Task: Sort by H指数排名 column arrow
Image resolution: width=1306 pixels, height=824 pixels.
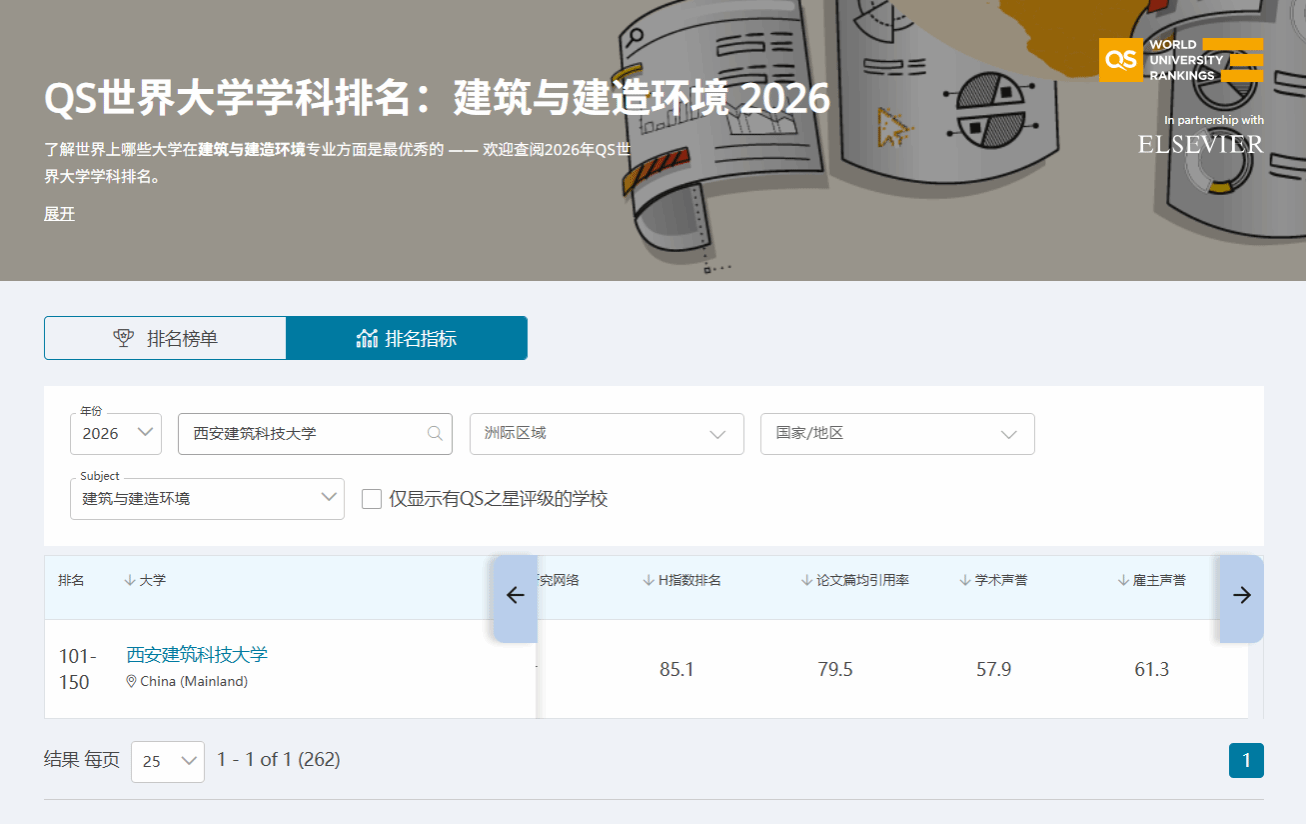Action: click(x=649, y=581)
